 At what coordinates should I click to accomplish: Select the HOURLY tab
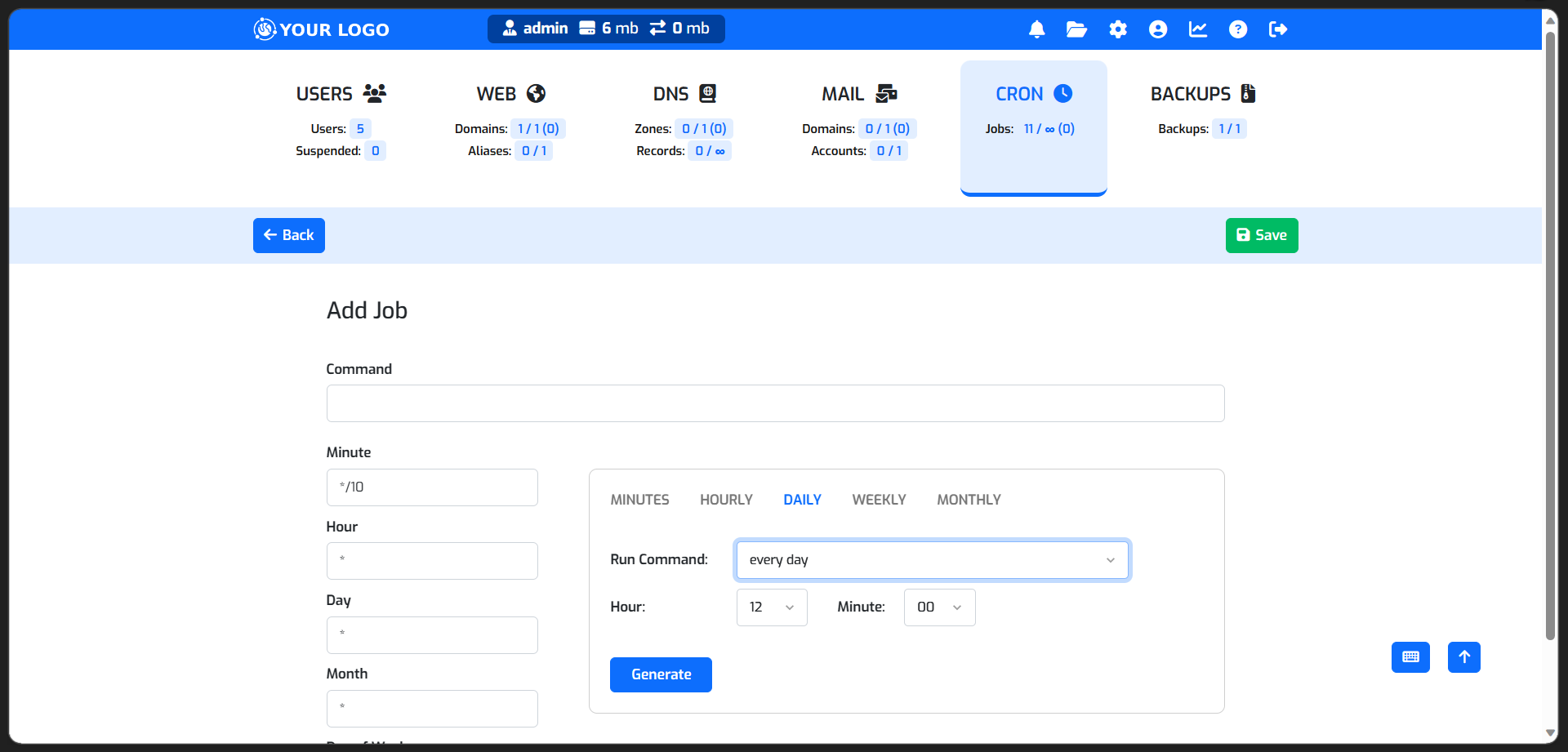click(x=726, y=499)
